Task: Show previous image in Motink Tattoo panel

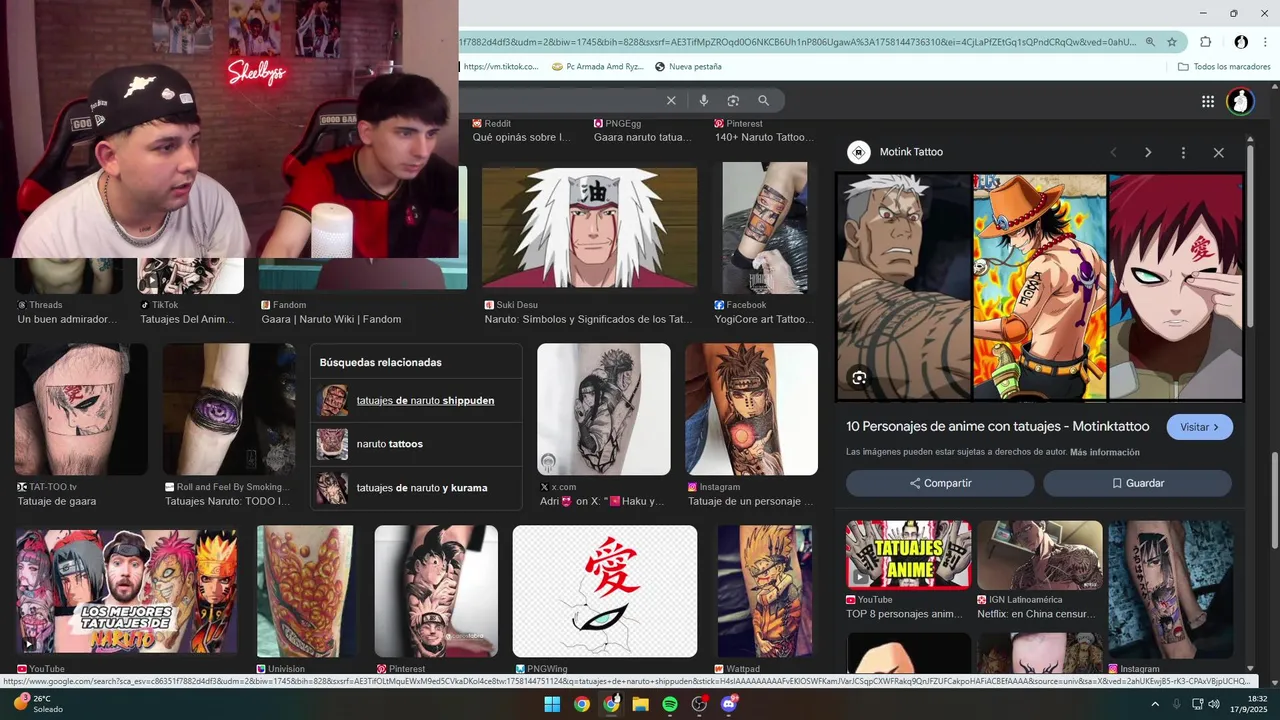Action: [1113, 152]
